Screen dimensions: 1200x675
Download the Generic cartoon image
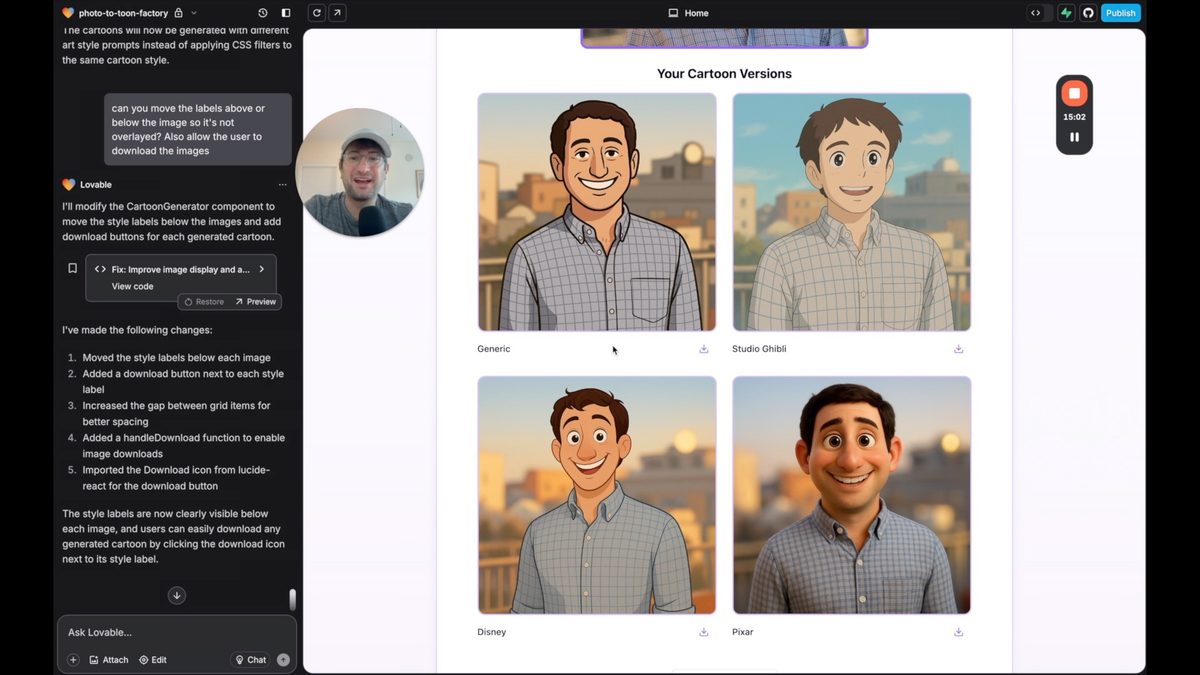tap(704, 349)
